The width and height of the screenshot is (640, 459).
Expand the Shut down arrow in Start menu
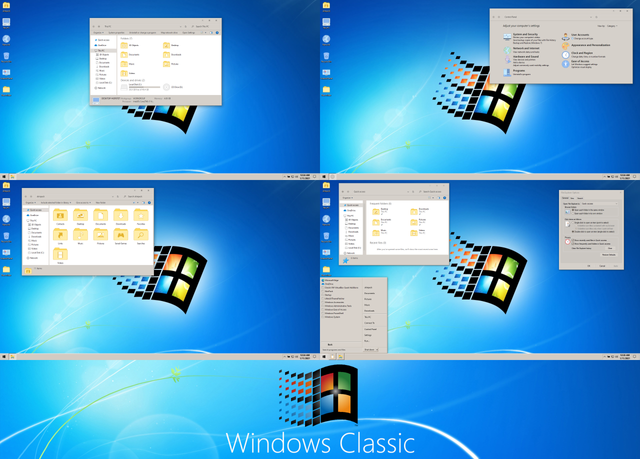click(x=377, y=350)
